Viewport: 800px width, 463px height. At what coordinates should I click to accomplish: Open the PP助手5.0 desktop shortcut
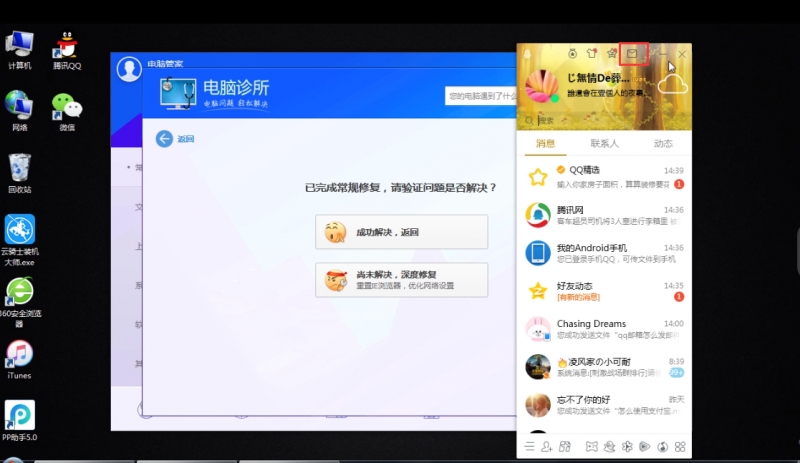[19, 421]
